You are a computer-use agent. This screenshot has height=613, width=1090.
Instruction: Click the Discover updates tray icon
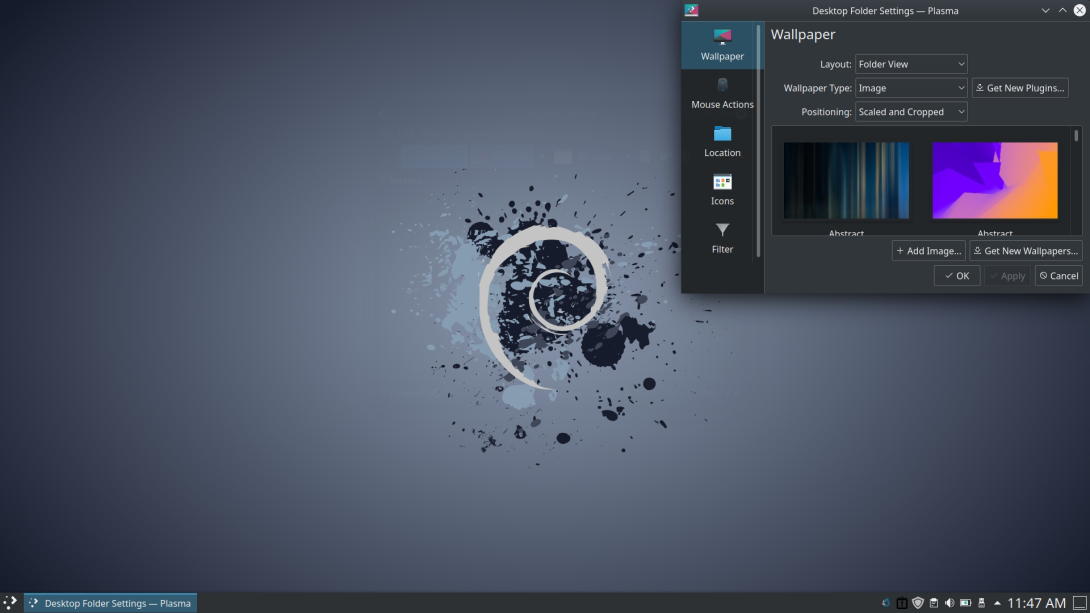click(886, 603)
